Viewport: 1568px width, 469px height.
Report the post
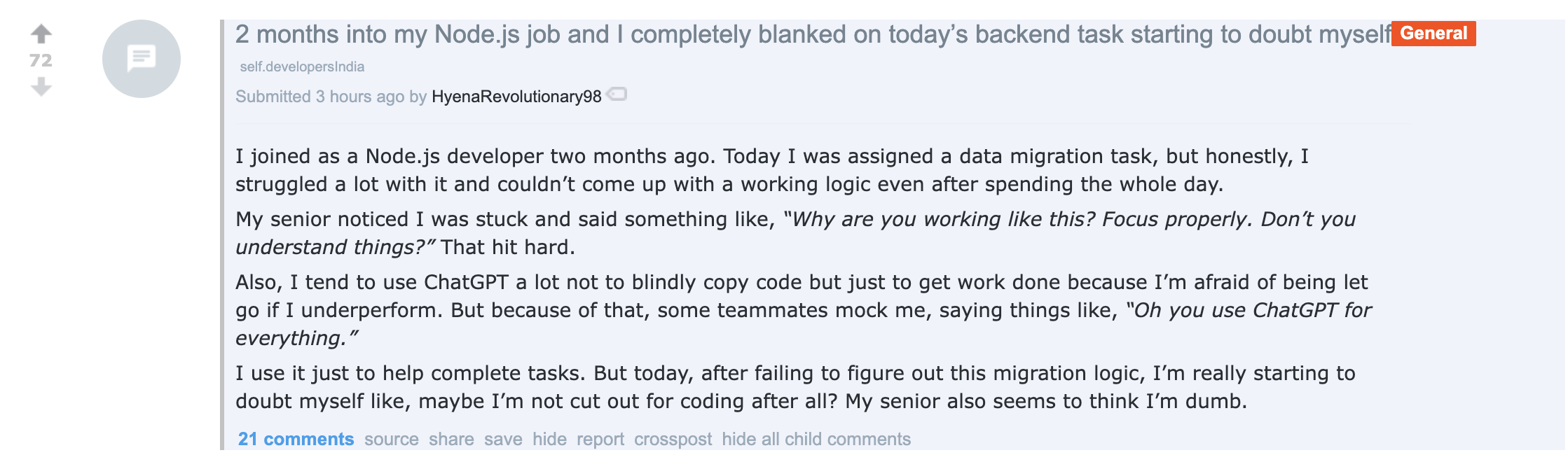[x=600, y=439]
